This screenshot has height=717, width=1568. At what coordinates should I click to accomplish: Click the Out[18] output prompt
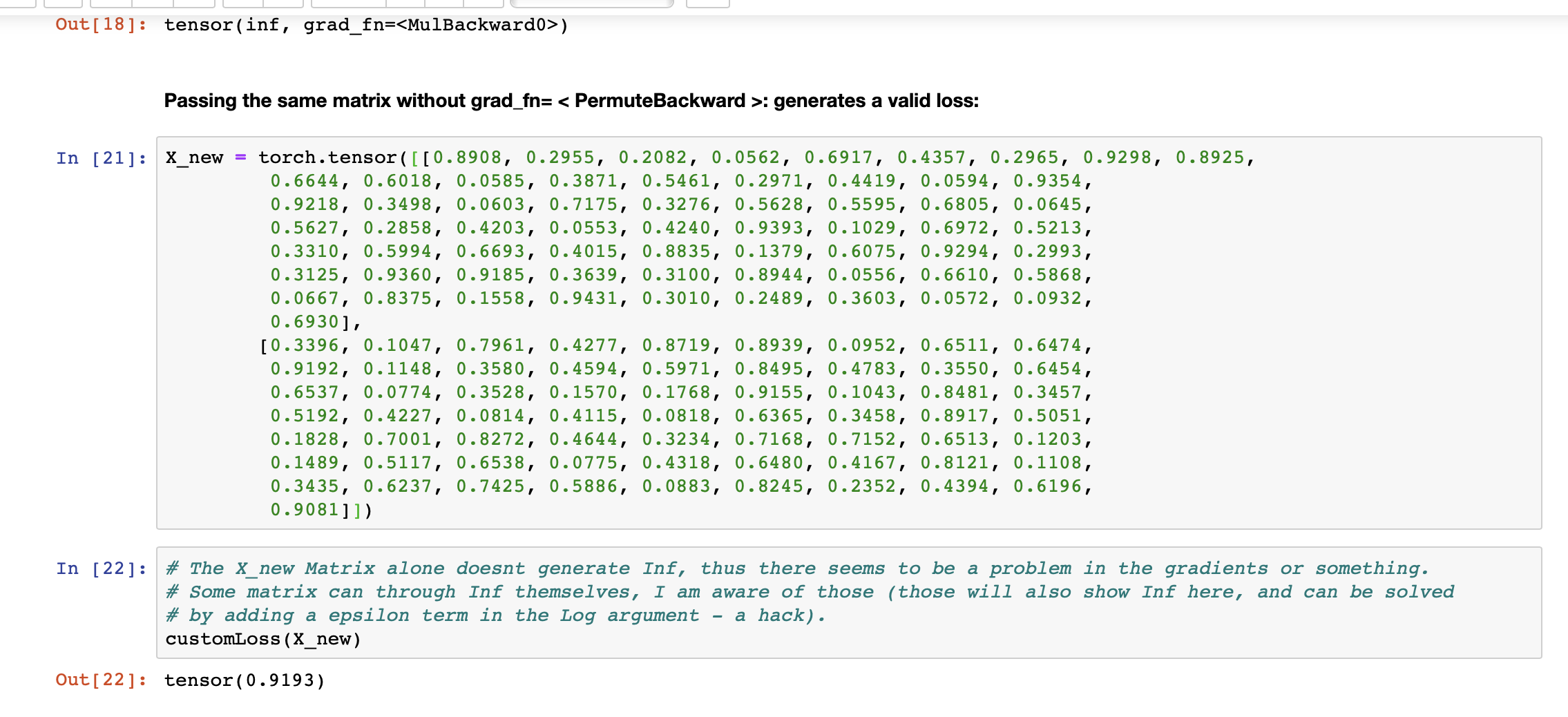click(x=101, y=25)
